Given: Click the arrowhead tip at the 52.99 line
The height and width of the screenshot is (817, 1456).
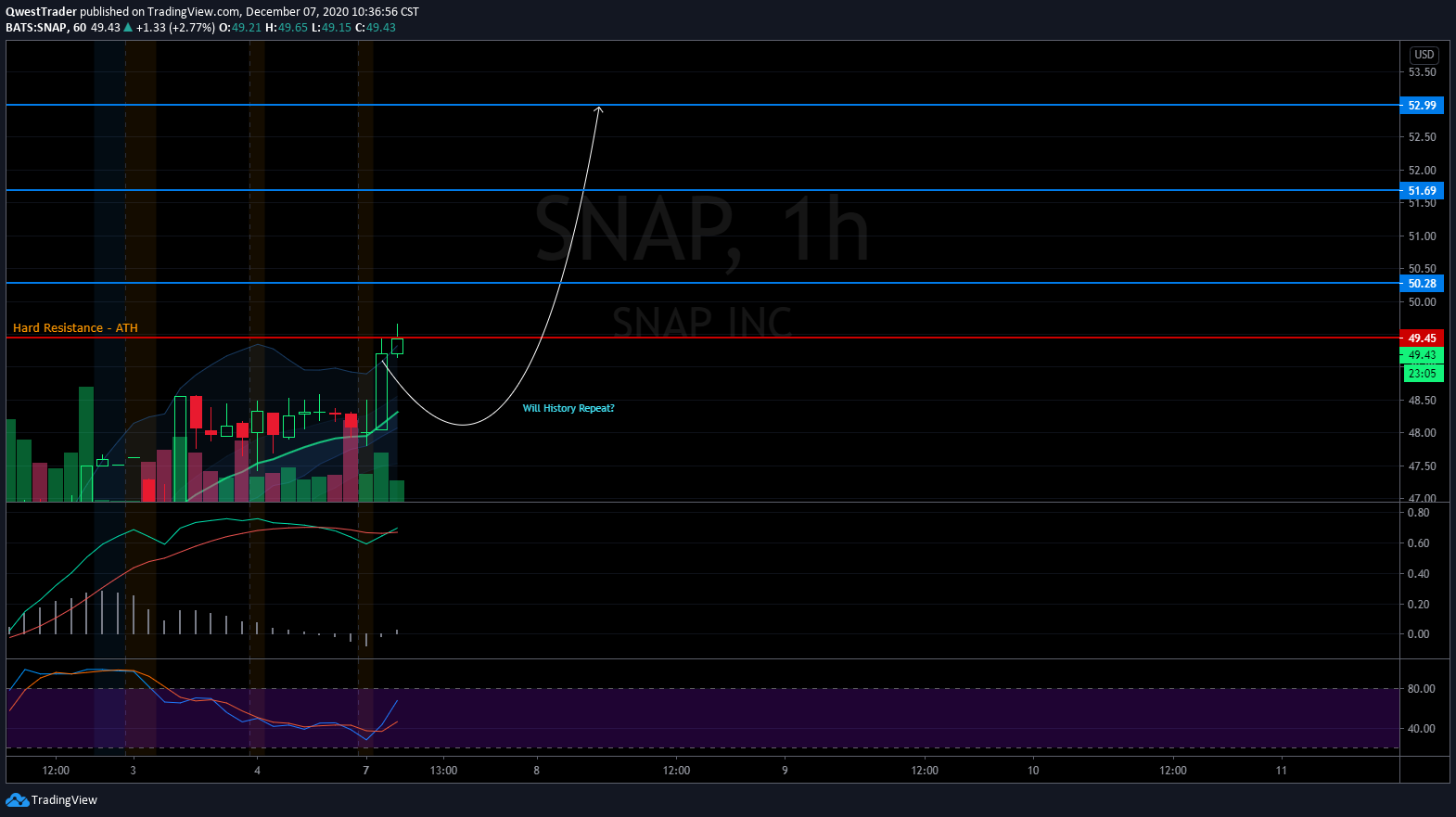Looking at the screenshot, I should point(598,109).
